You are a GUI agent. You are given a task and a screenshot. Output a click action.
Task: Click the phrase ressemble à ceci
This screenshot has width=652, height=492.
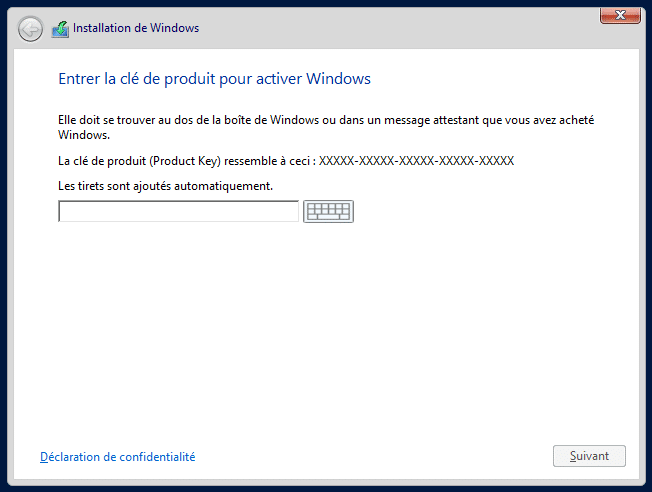pos(267,161)
